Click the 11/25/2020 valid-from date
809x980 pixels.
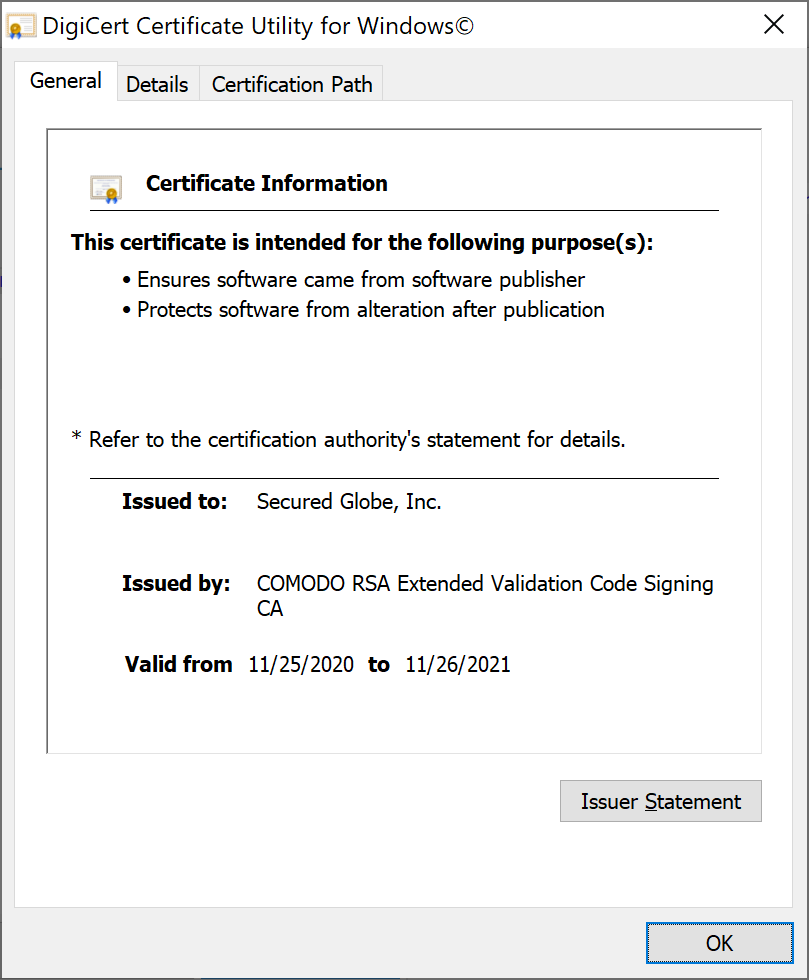pyautogui.click(x=301, y=665)
